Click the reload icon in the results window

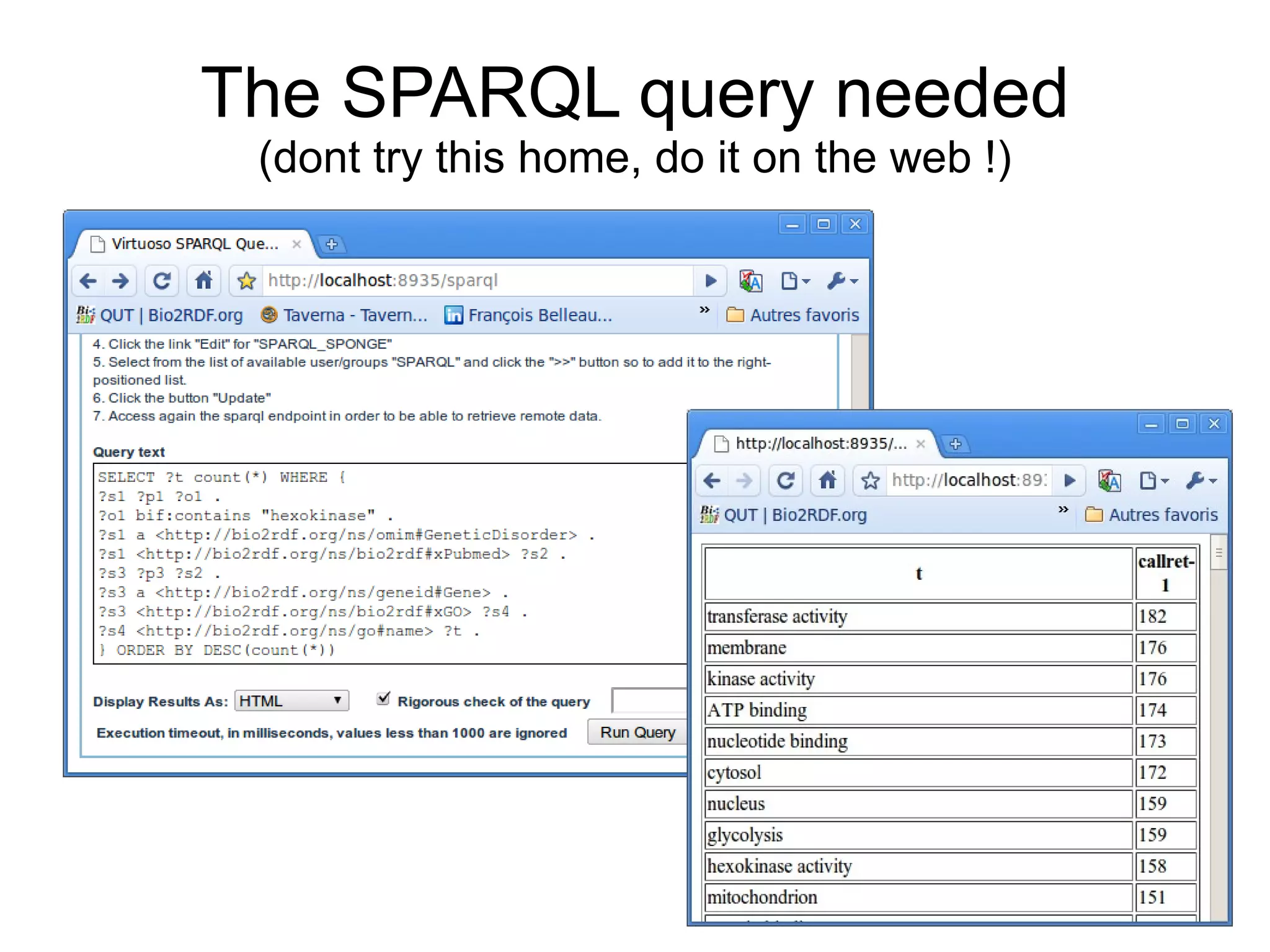pyautogui.click(x=786, y=481)
